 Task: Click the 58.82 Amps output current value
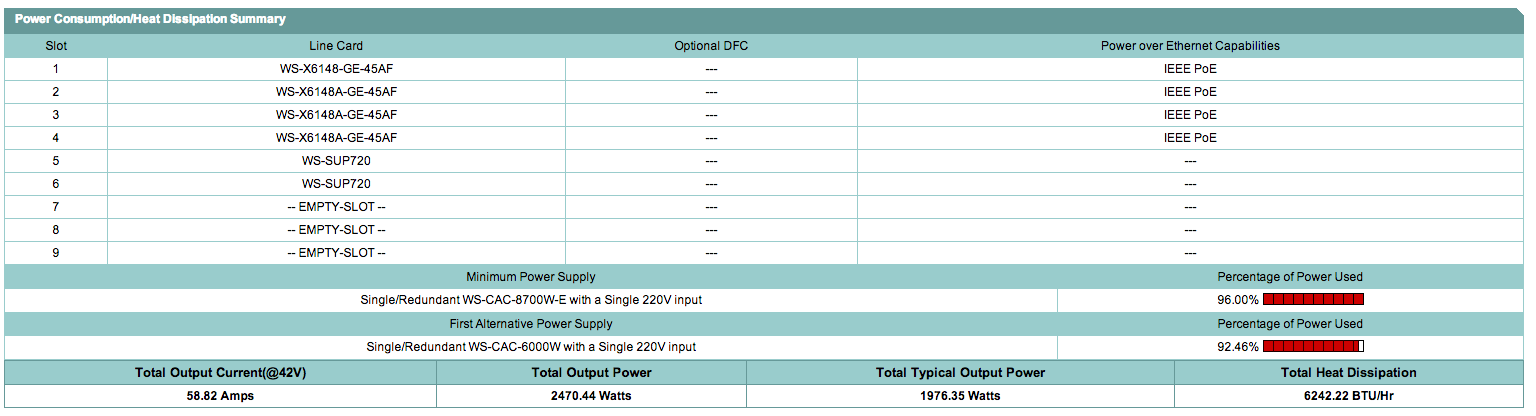point(220,396)
